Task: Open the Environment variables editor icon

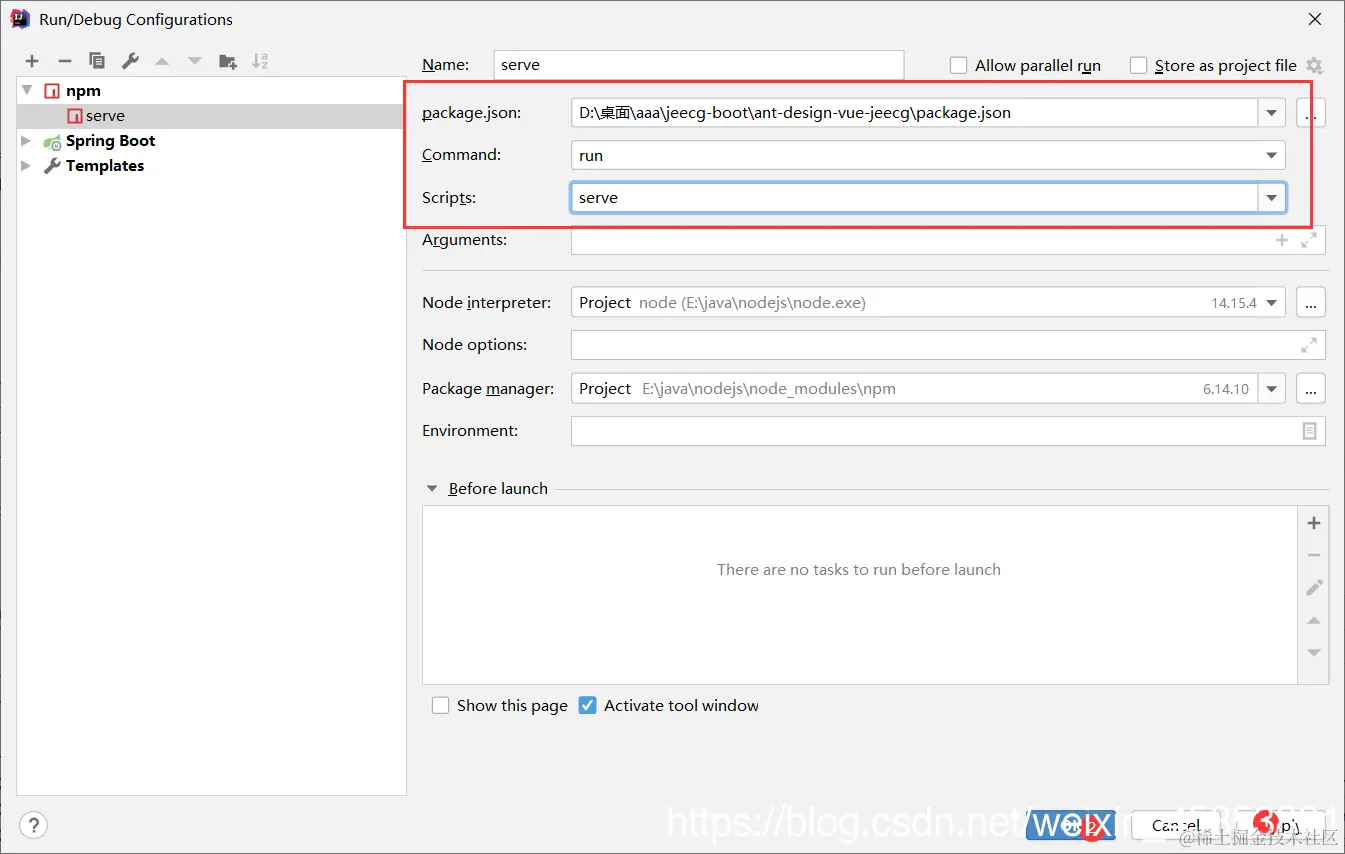Action: click(1309, 431)
